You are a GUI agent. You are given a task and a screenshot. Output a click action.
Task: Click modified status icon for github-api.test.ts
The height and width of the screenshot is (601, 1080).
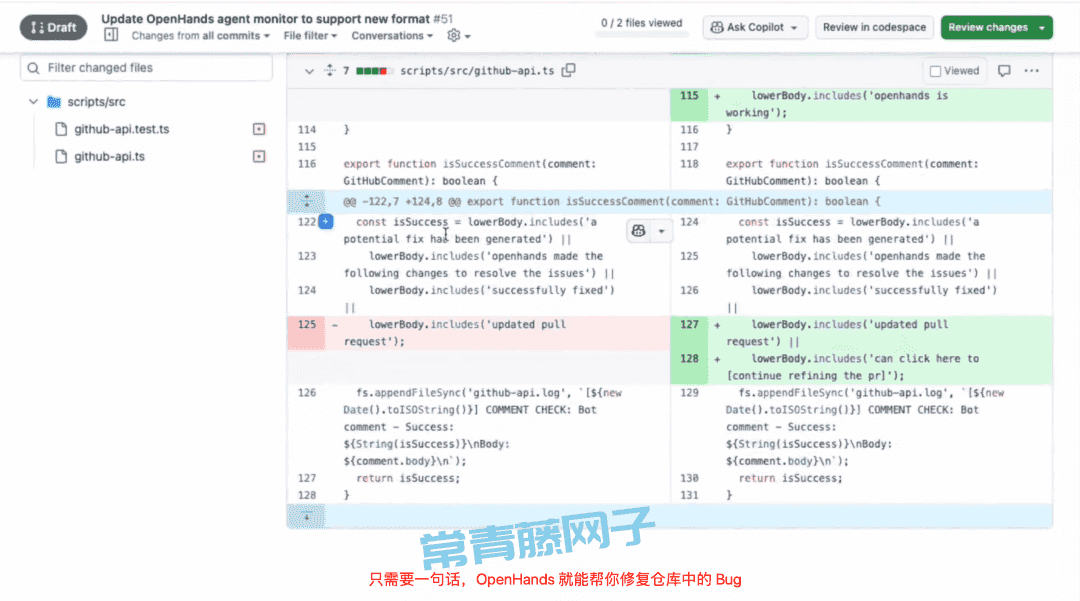(x=259, y=129)
